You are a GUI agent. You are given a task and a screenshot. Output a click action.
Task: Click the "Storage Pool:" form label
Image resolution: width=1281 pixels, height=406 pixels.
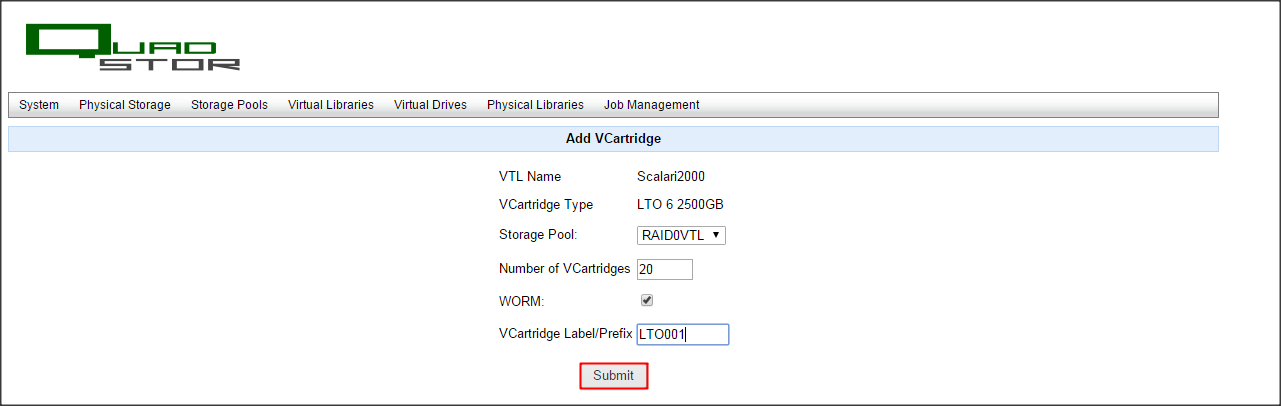pos(538,236)
